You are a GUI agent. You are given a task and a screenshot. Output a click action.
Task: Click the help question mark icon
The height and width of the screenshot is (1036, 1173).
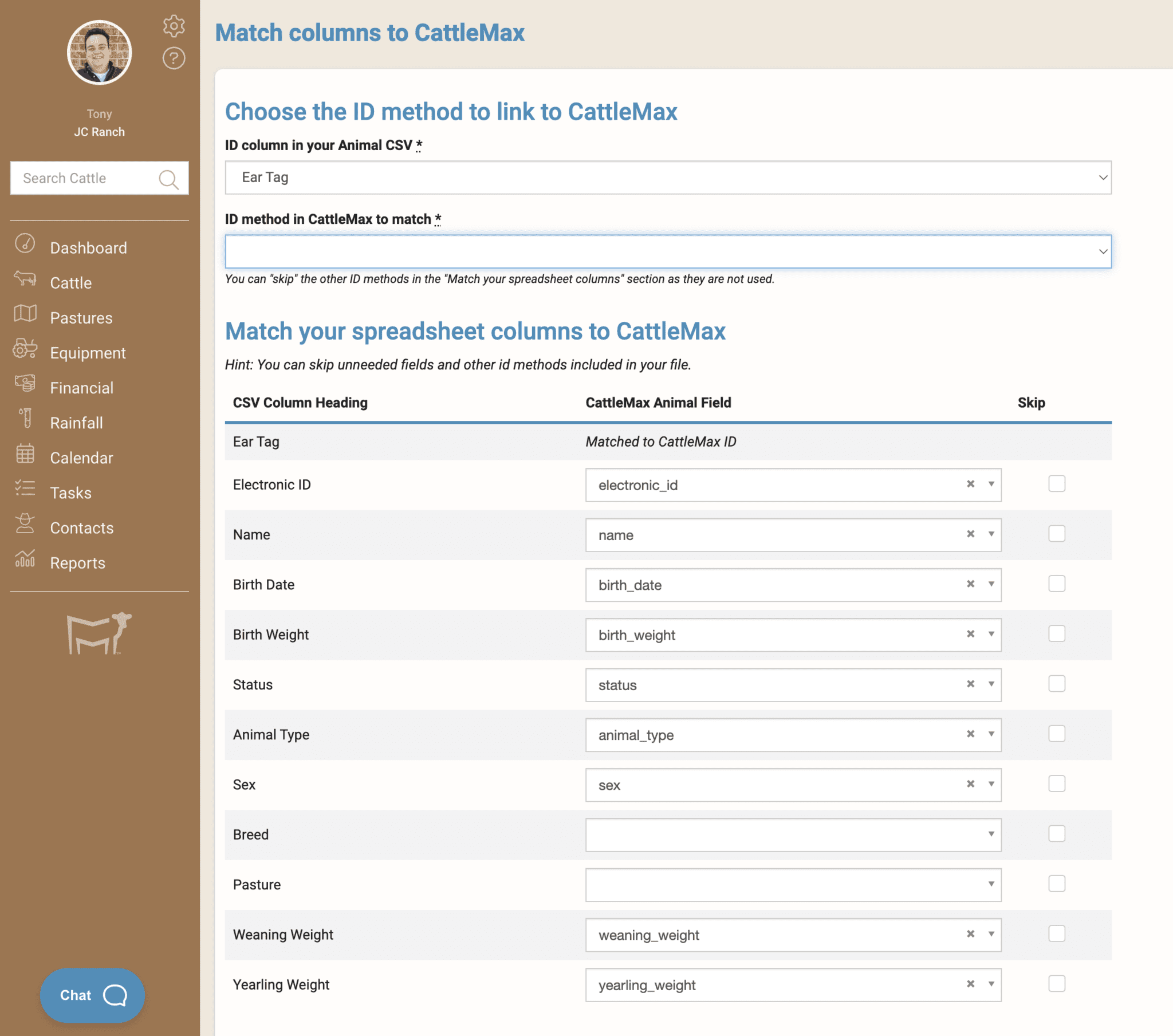pos(174,58)
